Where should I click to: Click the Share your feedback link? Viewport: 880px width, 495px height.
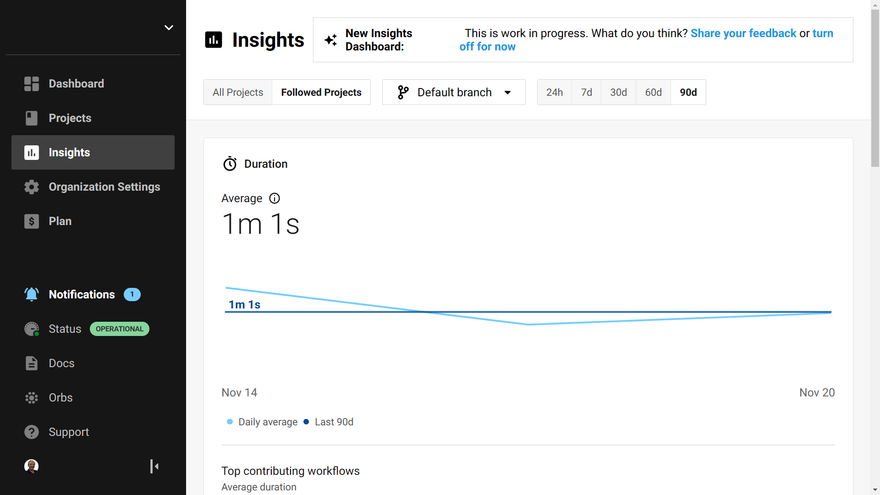(x=743, y=33)
